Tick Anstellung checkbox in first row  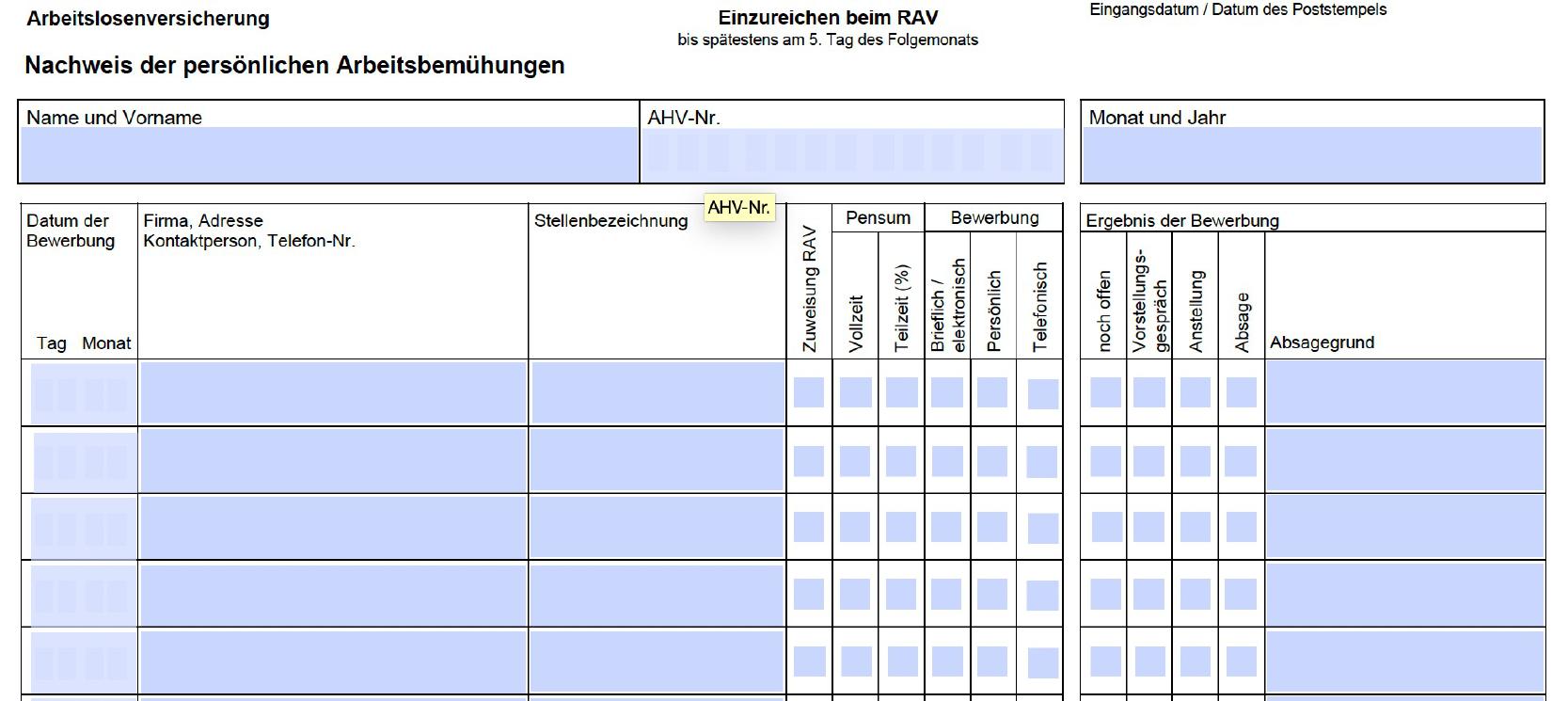tap(1196, 392)
